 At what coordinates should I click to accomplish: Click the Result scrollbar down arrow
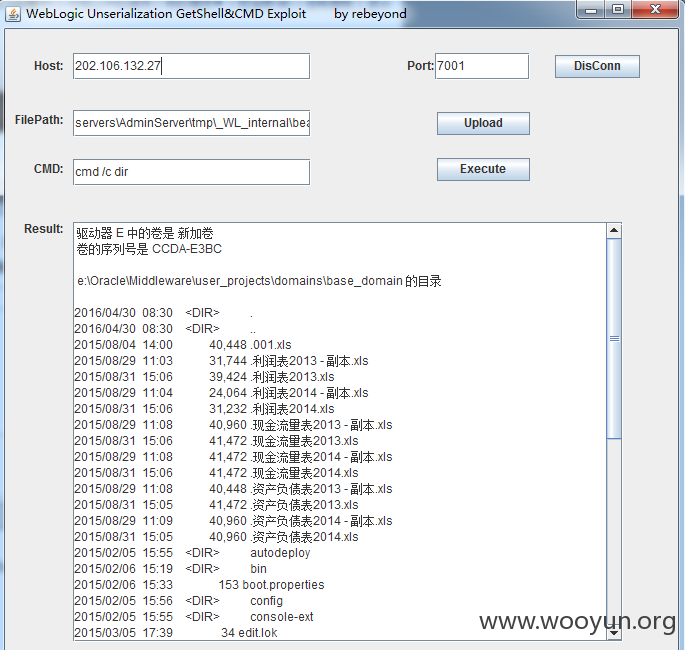click(x=614, y=633)
